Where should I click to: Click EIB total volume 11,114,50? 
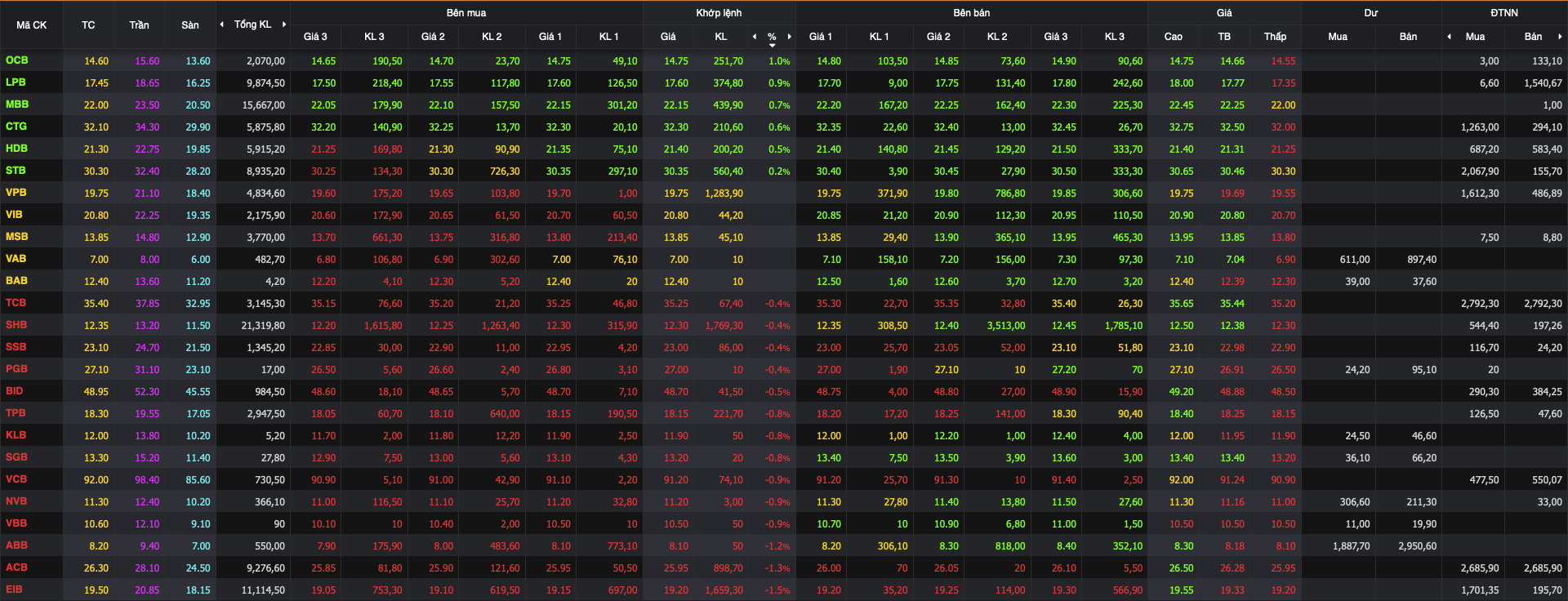(x=263, y=590)
